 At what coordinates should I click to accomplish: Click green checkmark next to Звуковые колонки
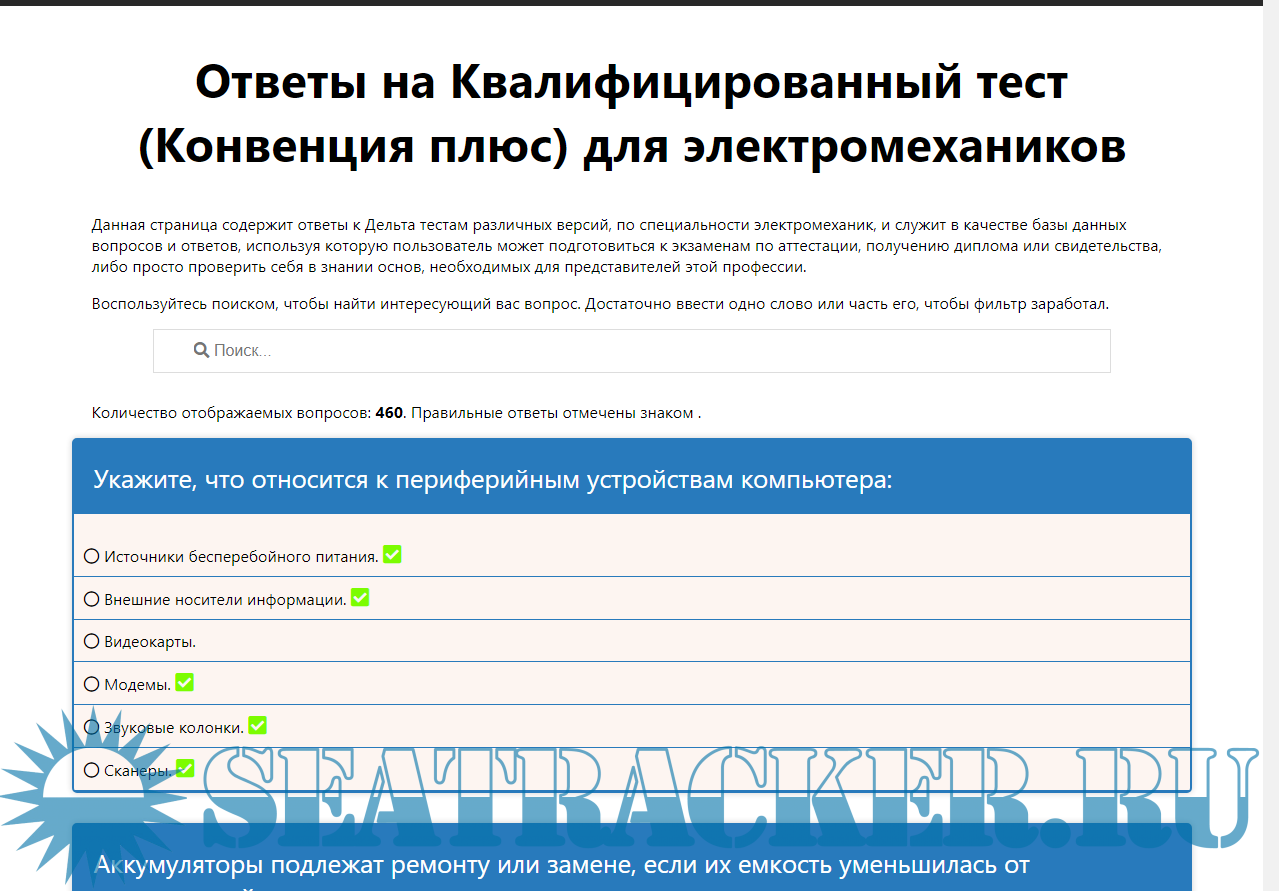point(257,726)
